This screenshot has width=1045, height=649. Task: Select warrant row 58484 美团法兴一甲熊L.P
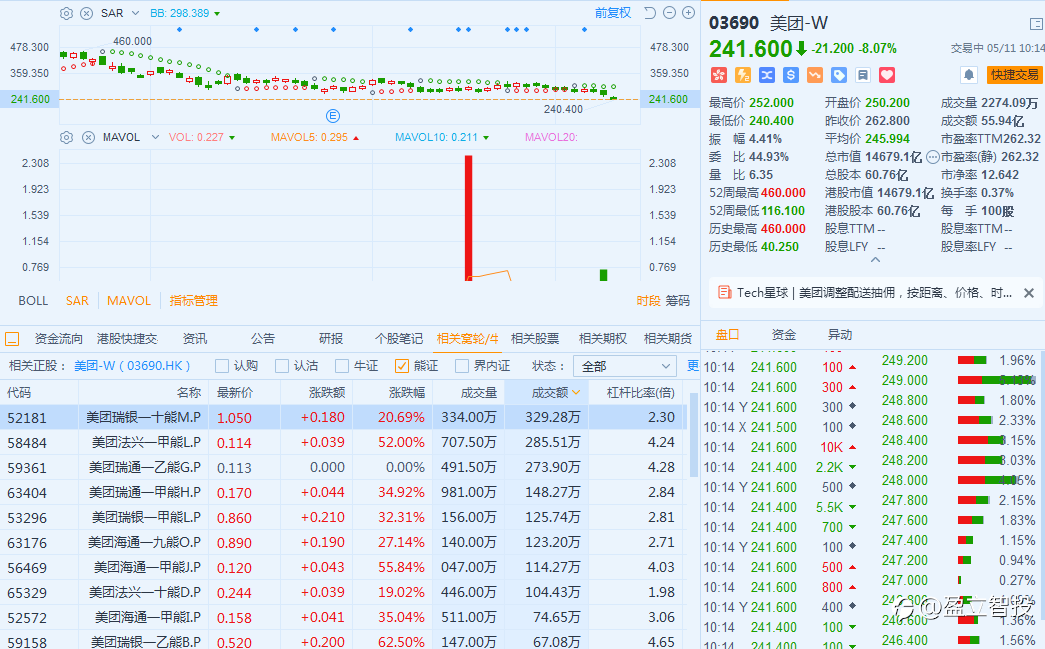click(x=341, y=442)
